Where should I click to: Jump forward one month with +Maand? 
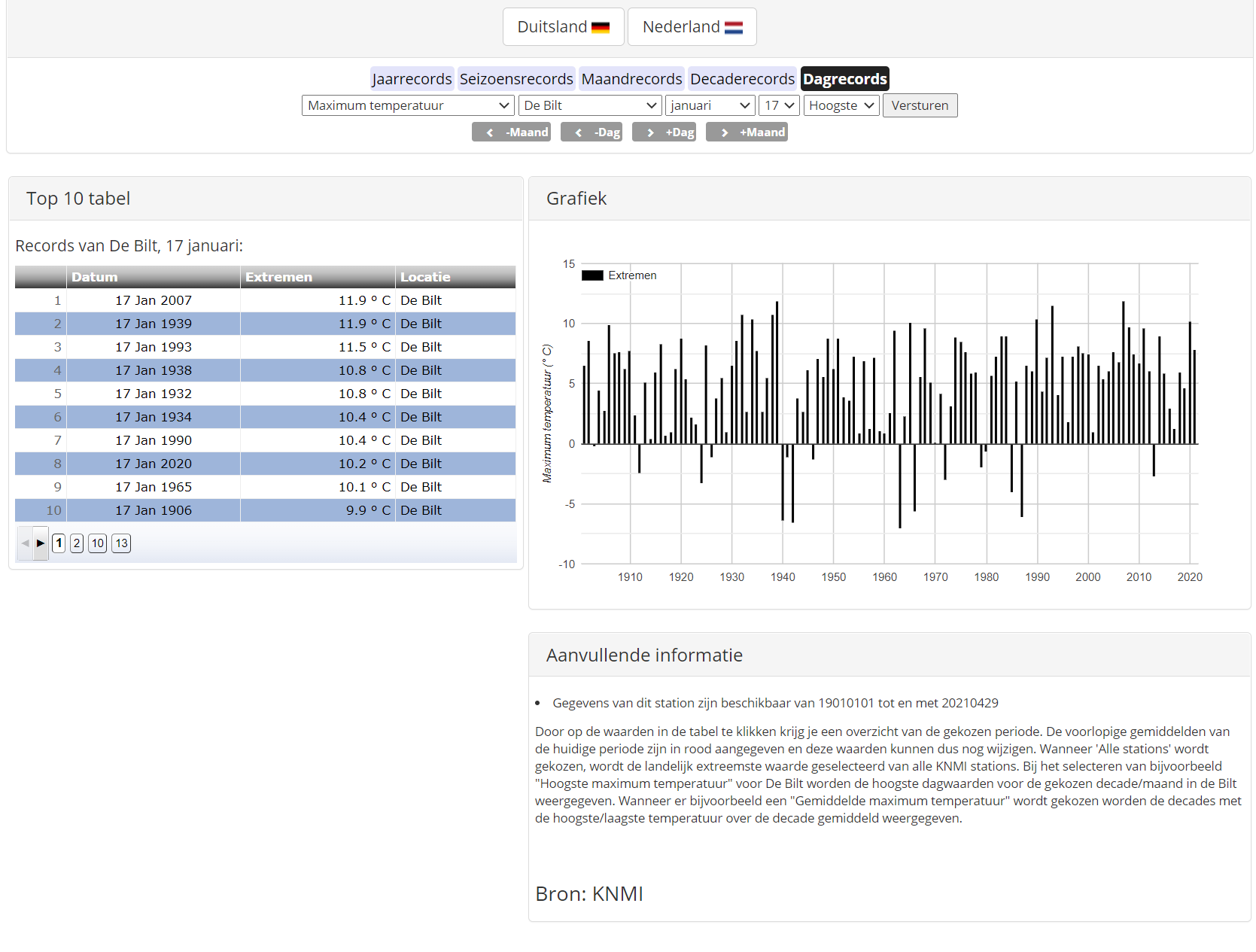[747, 132]
